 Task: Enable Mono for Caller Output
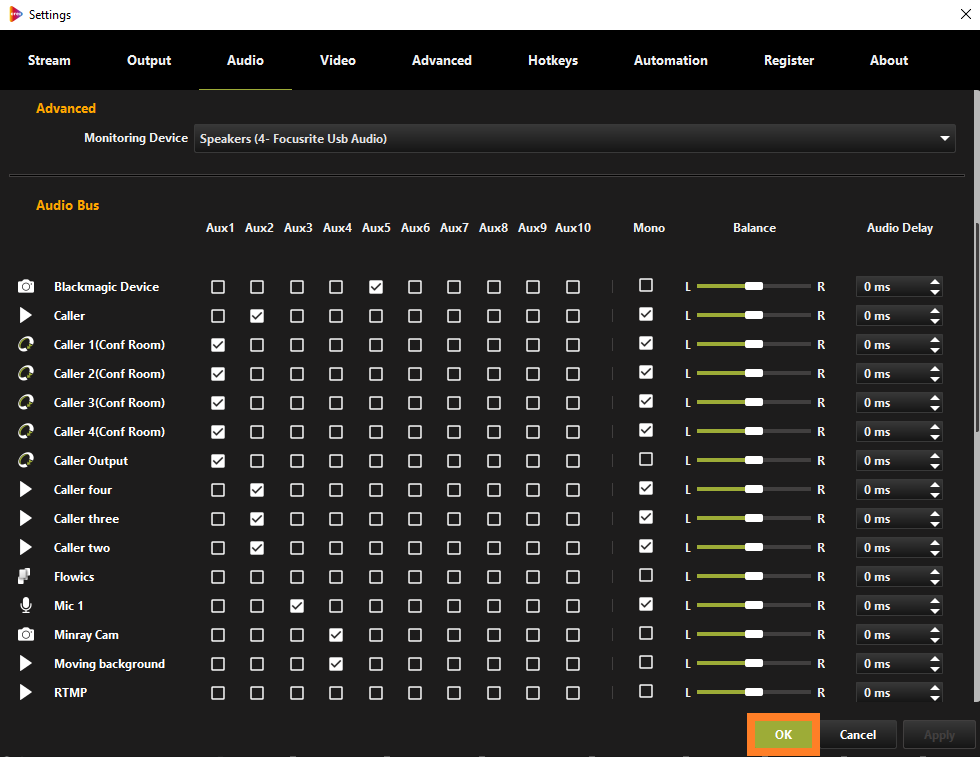click(646, 459)
